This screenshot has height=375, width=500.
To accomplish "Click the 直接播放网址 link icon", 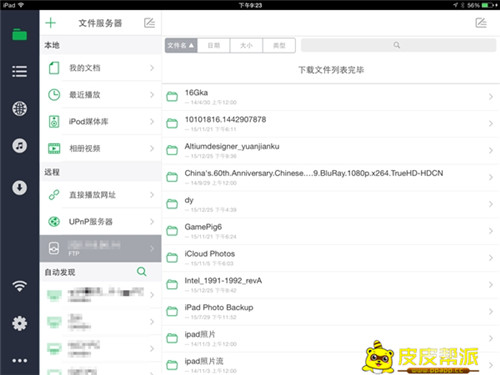I will 54,195.
